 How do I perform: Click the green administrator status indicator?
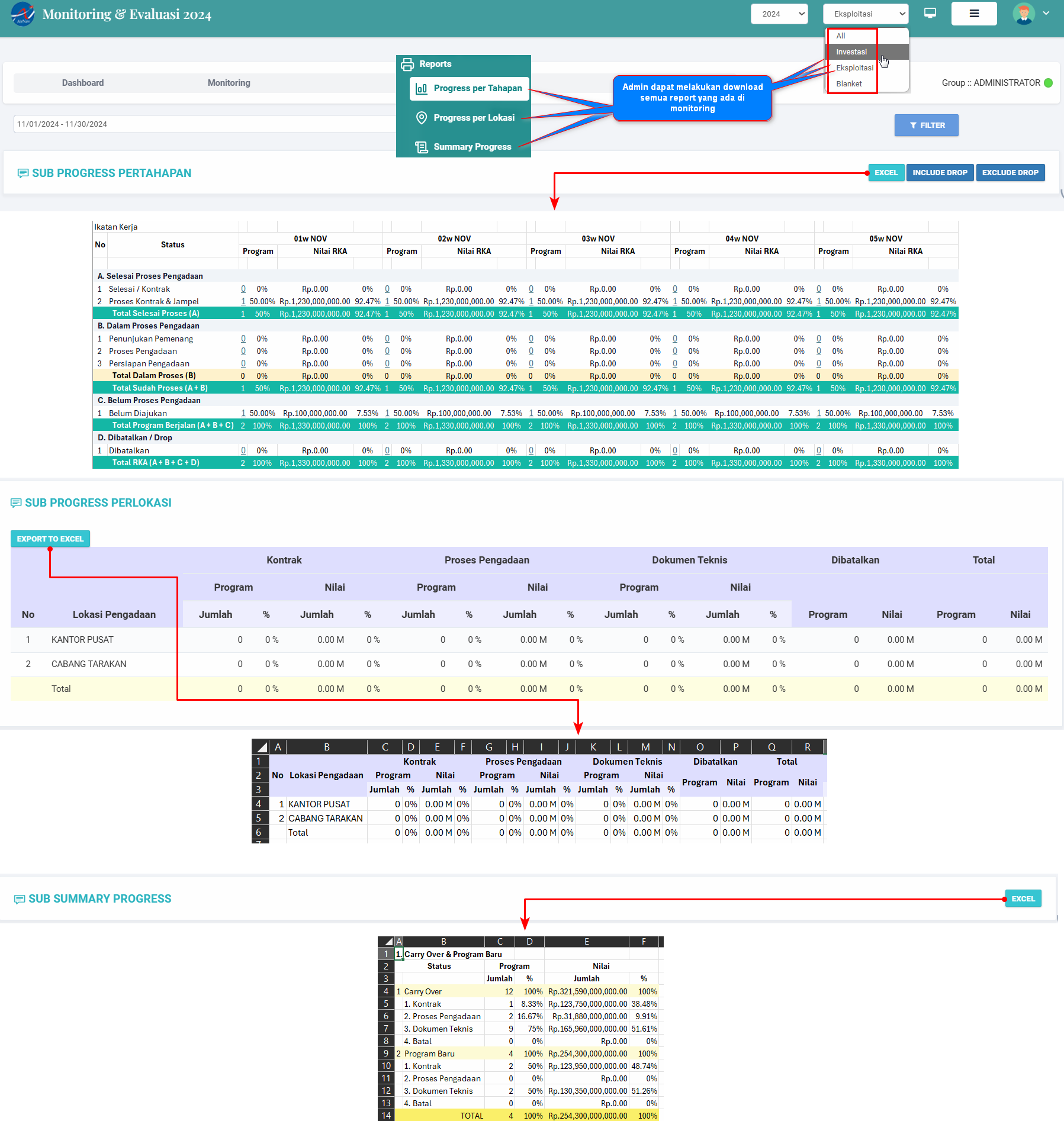[x=1048, y=83]
